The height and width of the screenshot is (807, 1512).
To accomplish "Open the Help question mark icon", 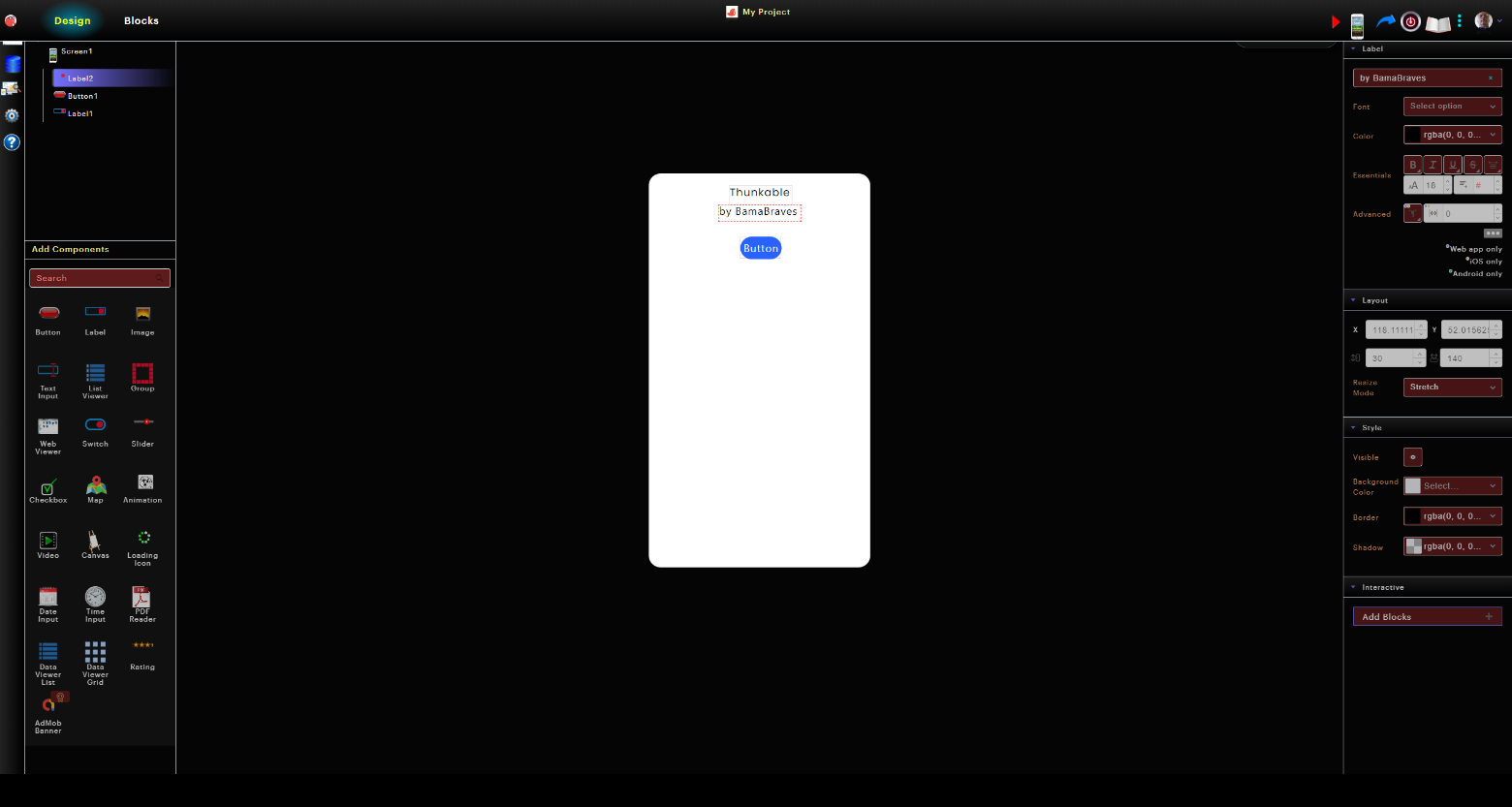I will point(12,142).
